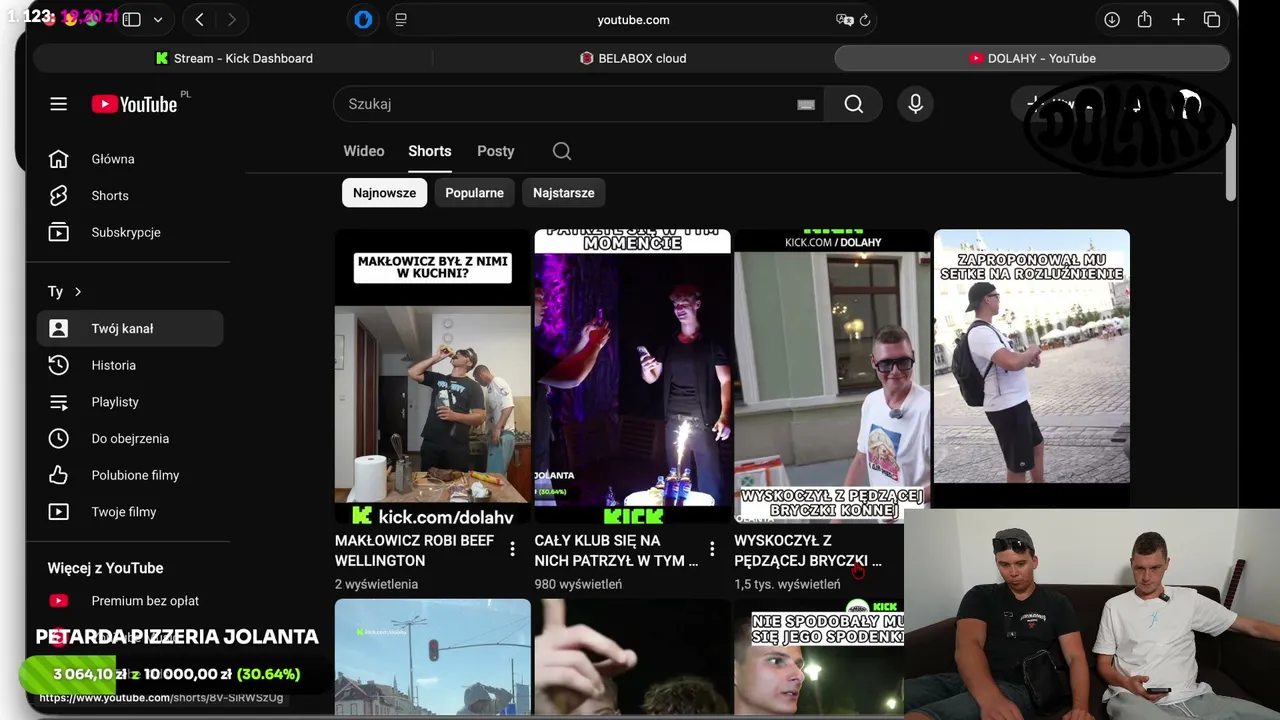Click the '980 wyświetleń' view count

point(578,584)
